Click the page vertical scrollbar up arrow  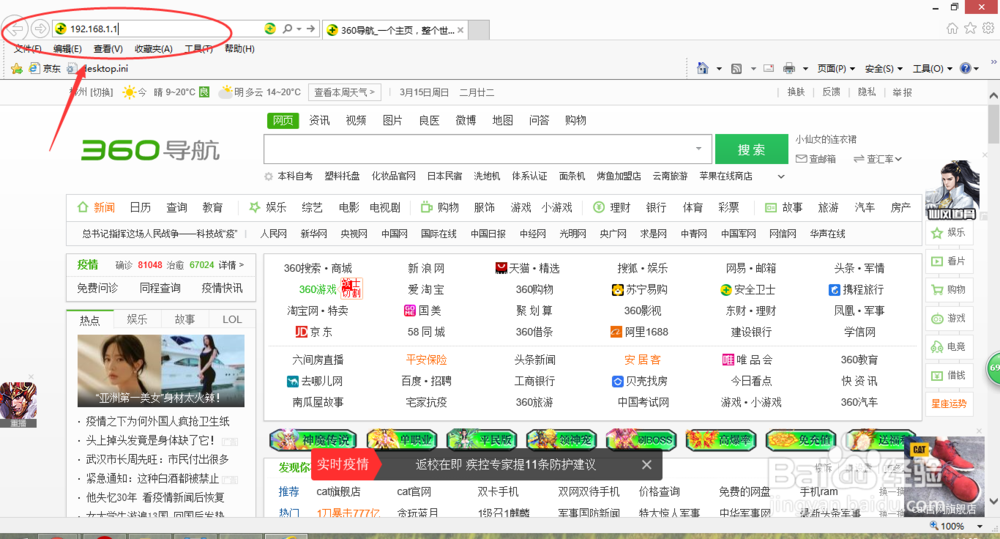point(994,96)
